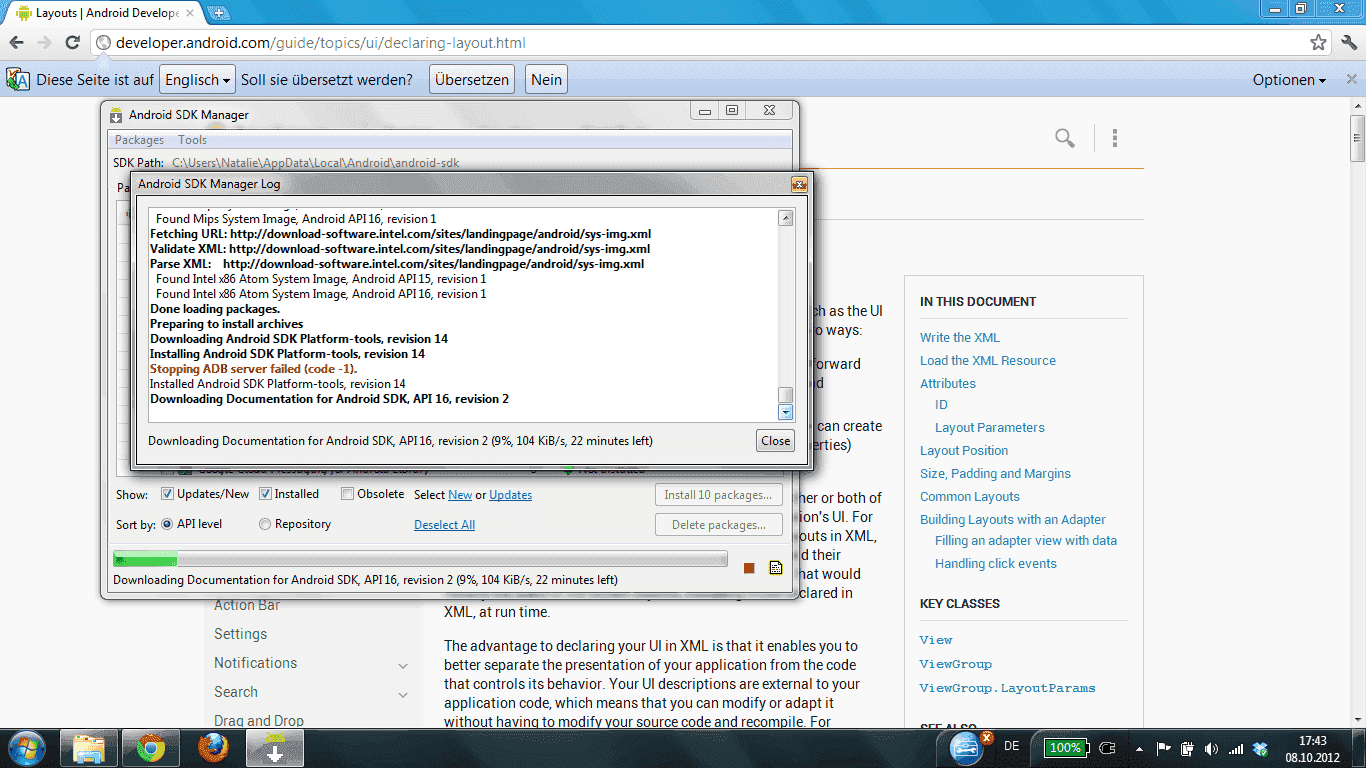Open Settings in the sidebar

click(241, 634)
